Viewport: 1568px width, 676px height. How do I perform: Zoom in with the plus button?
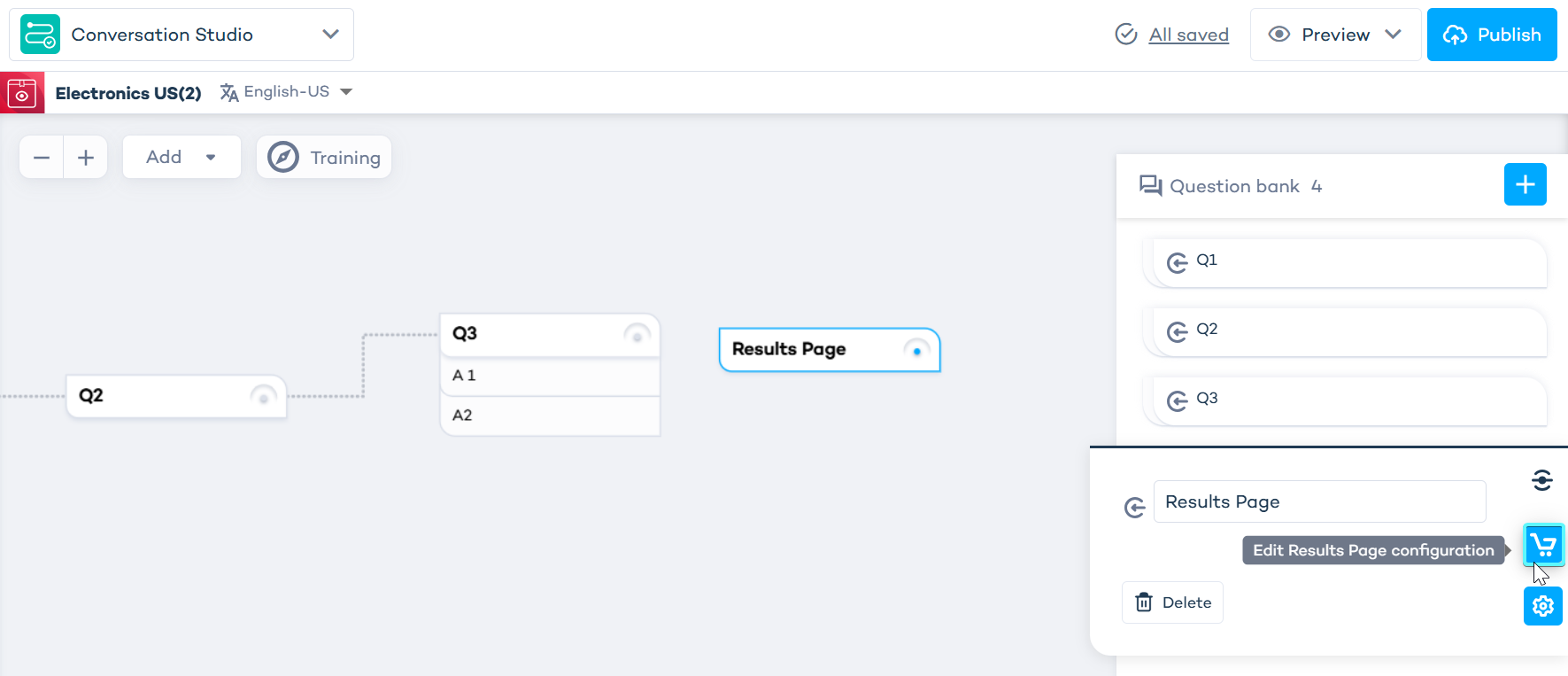coord(86,158)
